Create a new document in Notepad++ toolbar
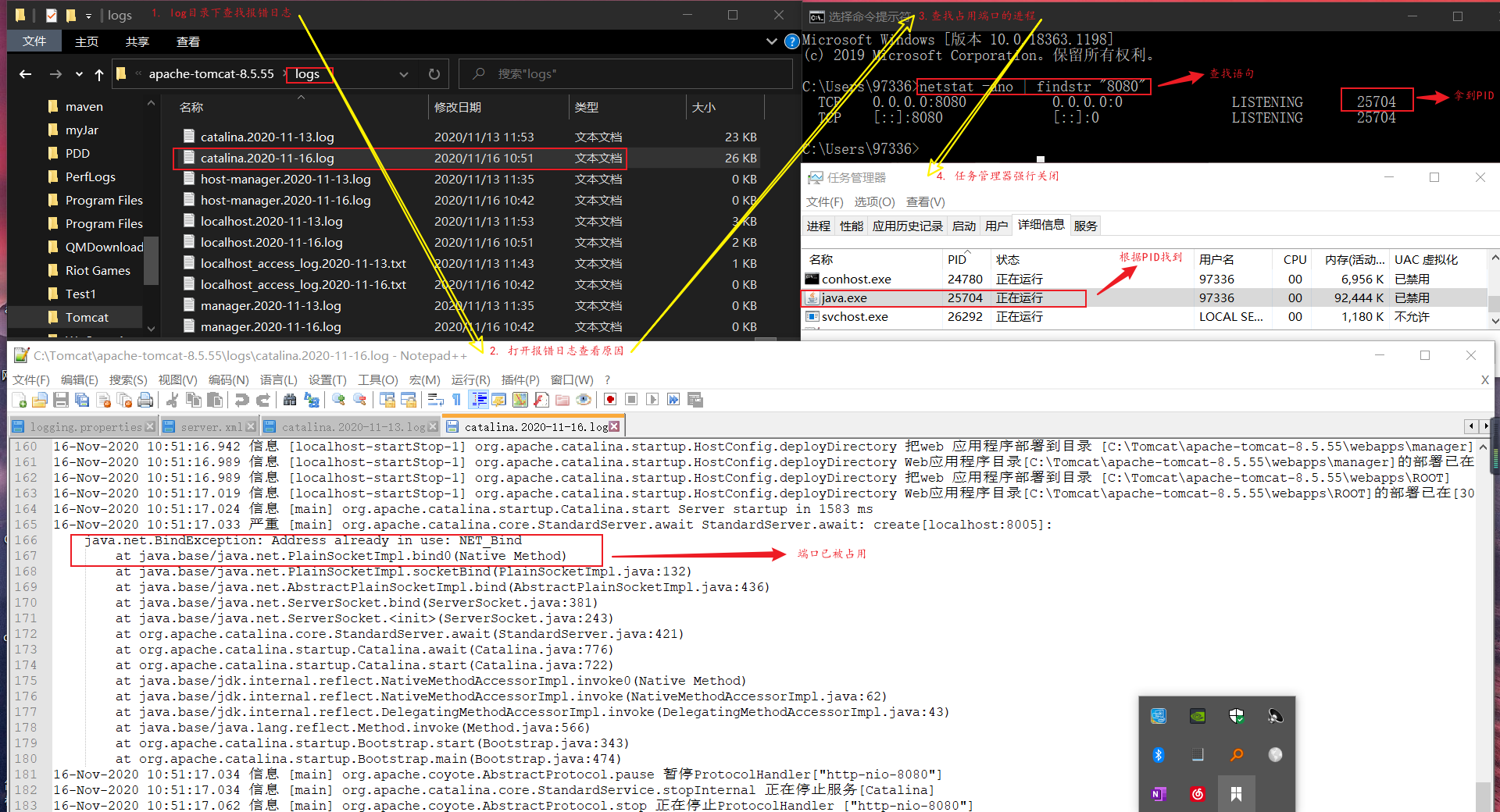This screenshot has height=812, width=1500. click(20, 400)
